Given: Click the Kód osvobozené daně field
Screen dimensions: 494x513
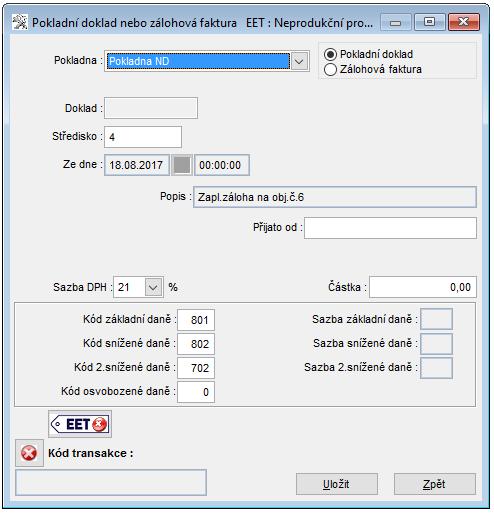Looking at the screenshot, I should (x=196, y=392).
